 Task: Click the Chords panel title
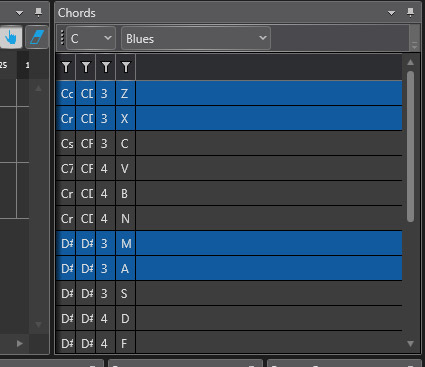(x=77, y=13)
